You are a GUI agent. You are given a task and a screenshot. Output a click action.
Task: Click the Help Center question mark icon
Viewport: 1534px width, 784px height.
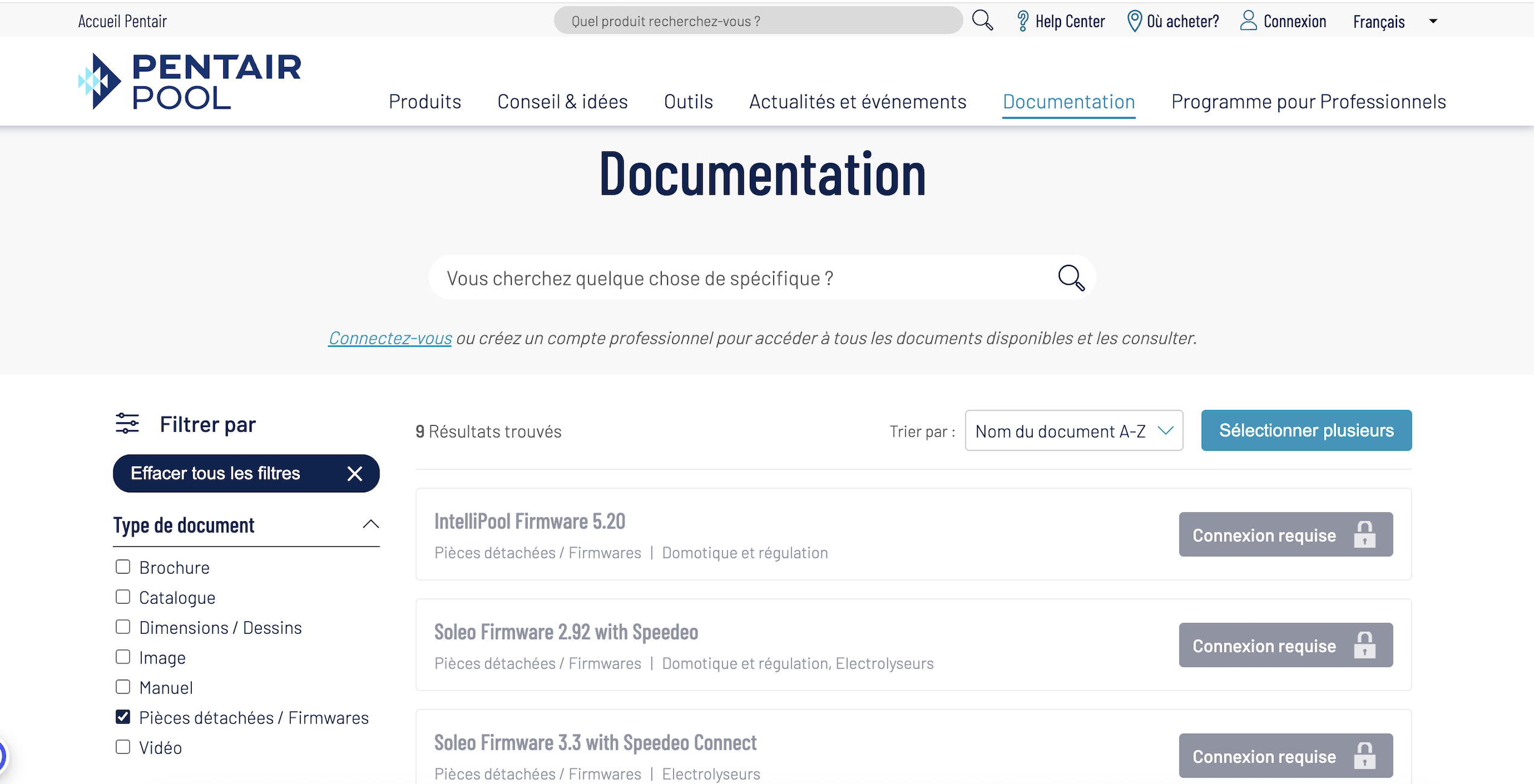tap(1022, 21)
